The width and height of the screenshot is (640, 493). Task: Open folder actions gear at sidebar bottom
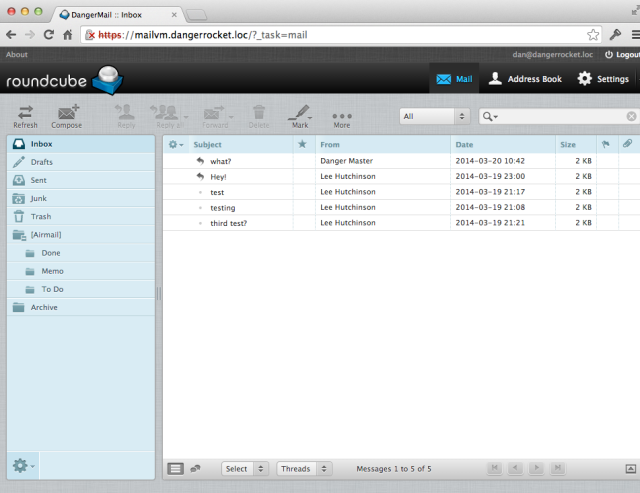pos(23,465)
